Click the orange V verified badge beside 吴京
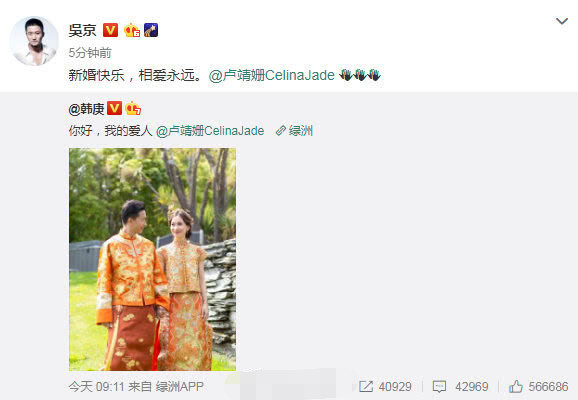Screen dimensions: 578x400 pyautogui.click(x=110, y=30)
